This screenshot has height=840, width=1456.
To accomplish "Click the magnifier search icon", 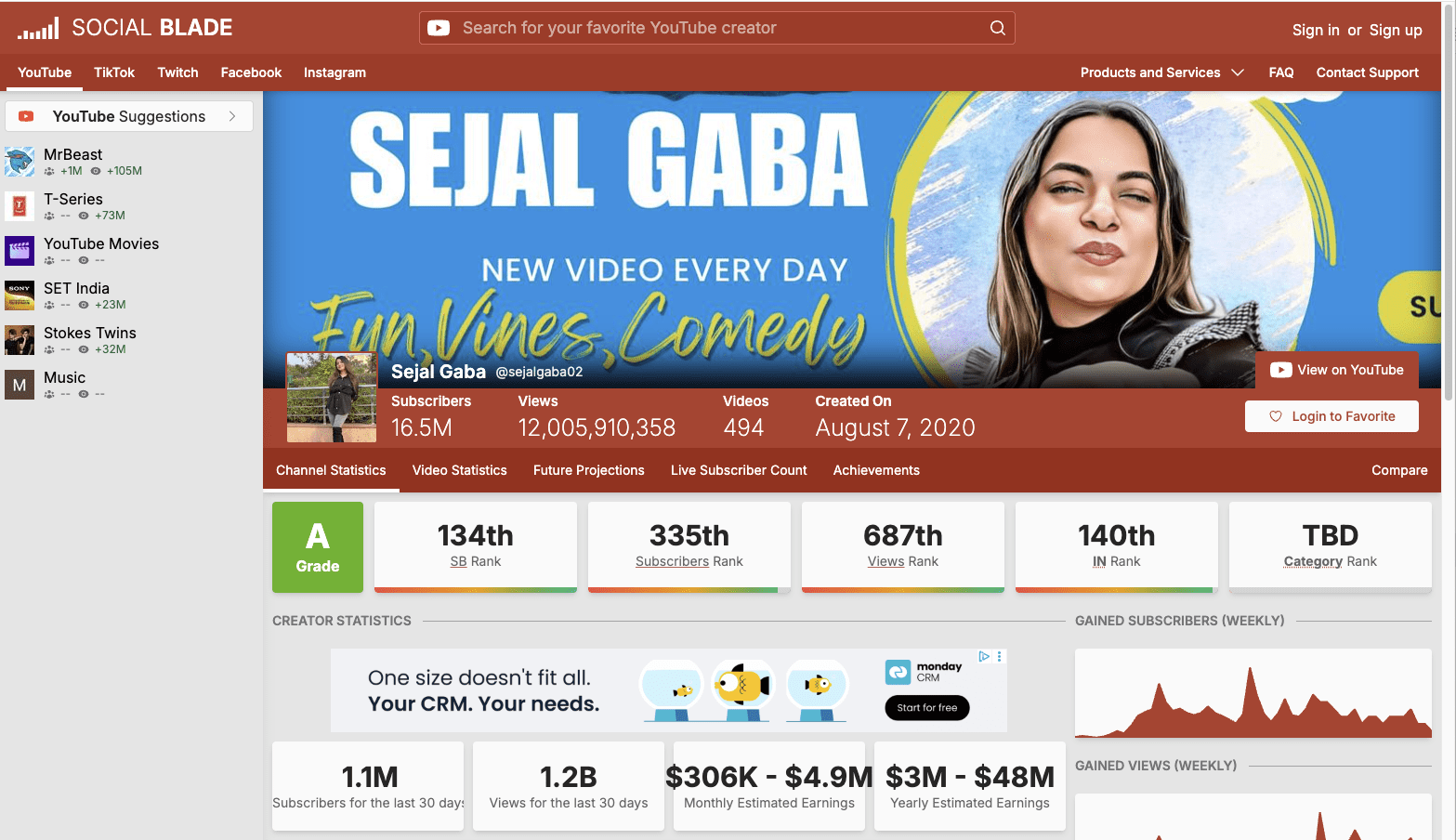I will (x=998, y=28).
